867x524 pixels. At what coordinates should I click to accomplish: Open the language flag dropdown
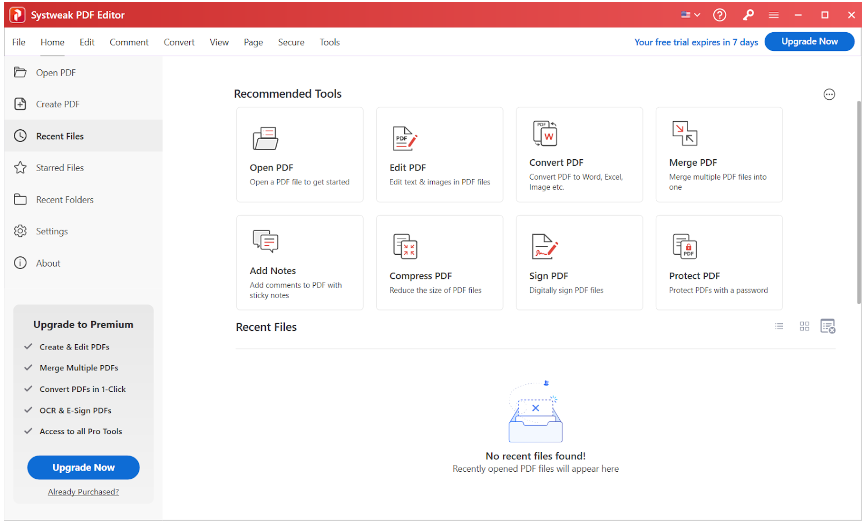pyautogui.click(x=691, y=15)
